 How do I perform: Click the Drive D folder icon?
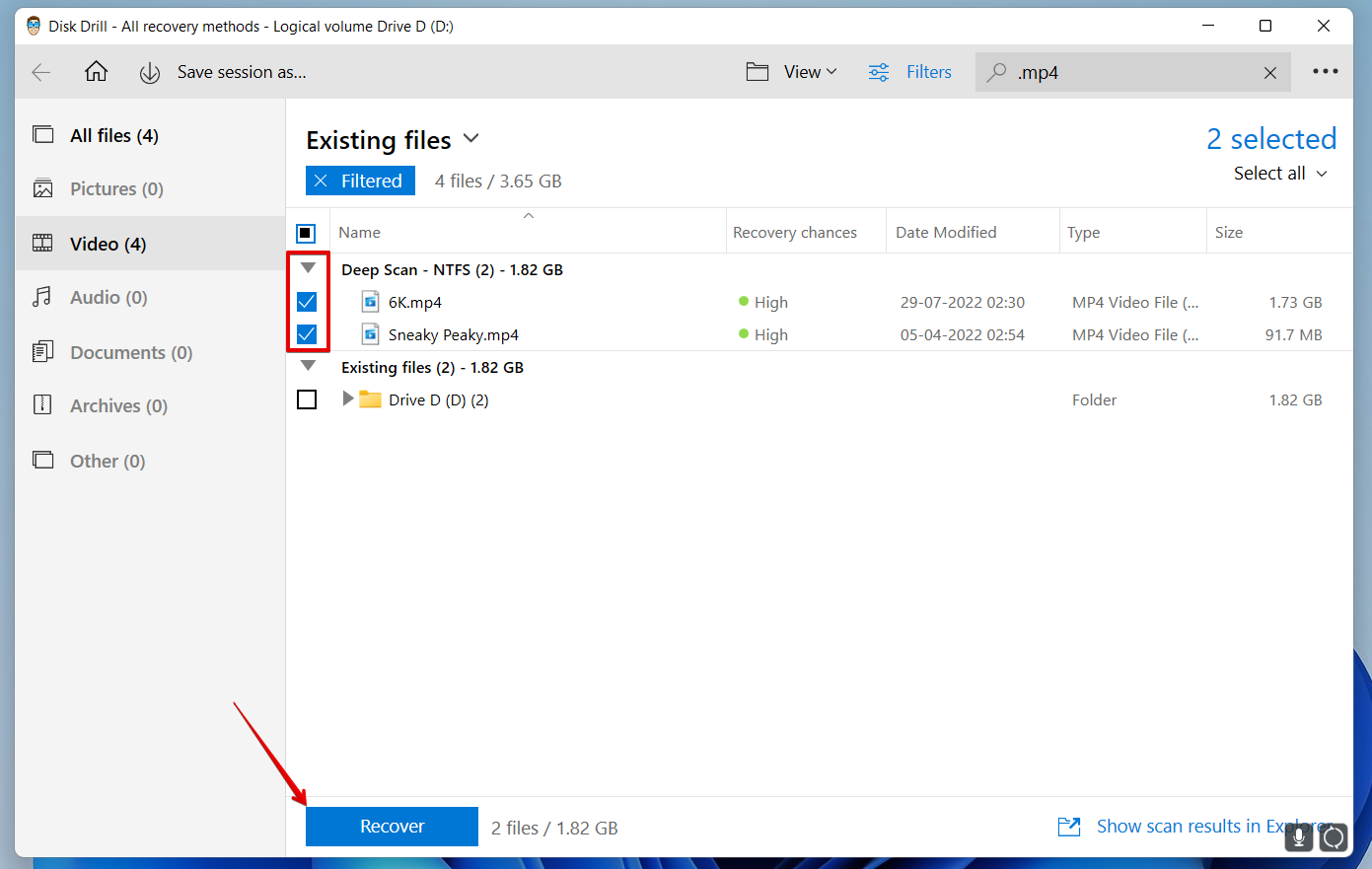(370, 399)
